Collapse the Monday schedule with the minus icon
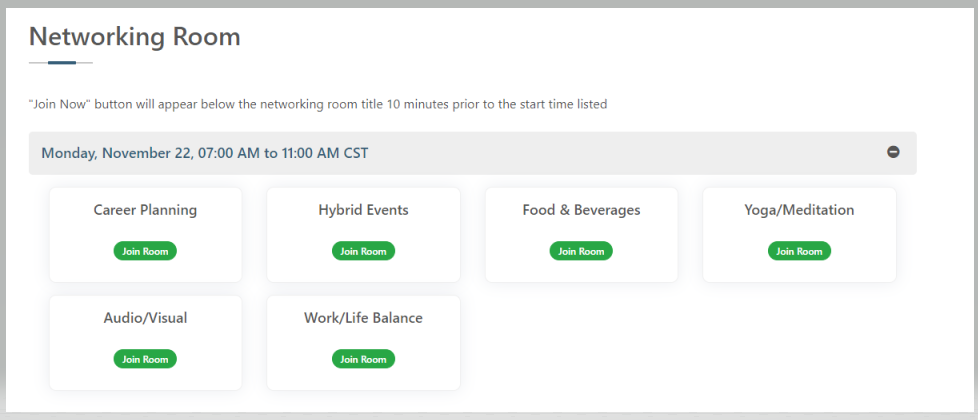 click(x=893, y=152)
